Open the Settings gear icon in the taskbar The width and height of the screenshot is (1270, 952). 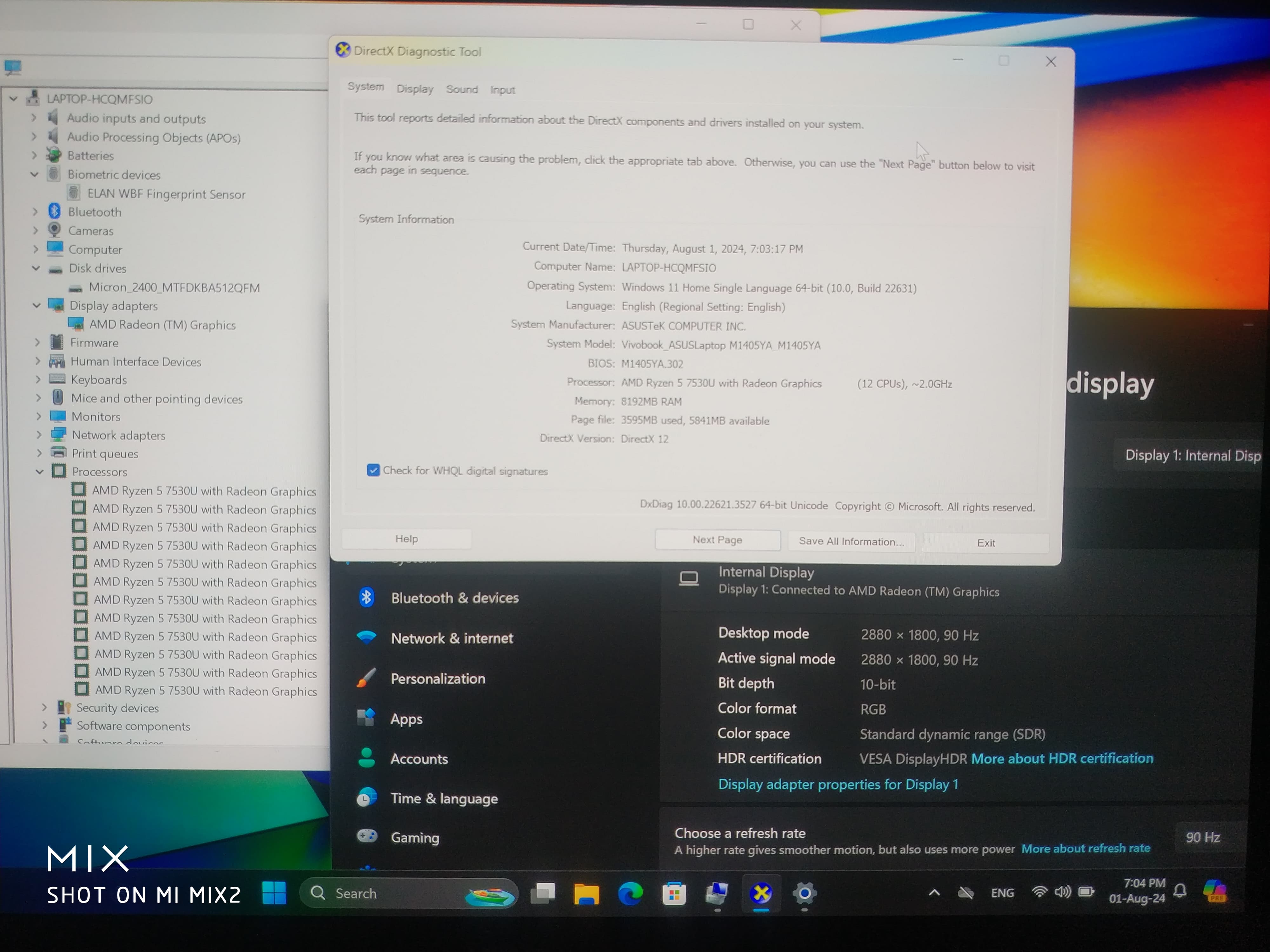[x=804, y=894]
